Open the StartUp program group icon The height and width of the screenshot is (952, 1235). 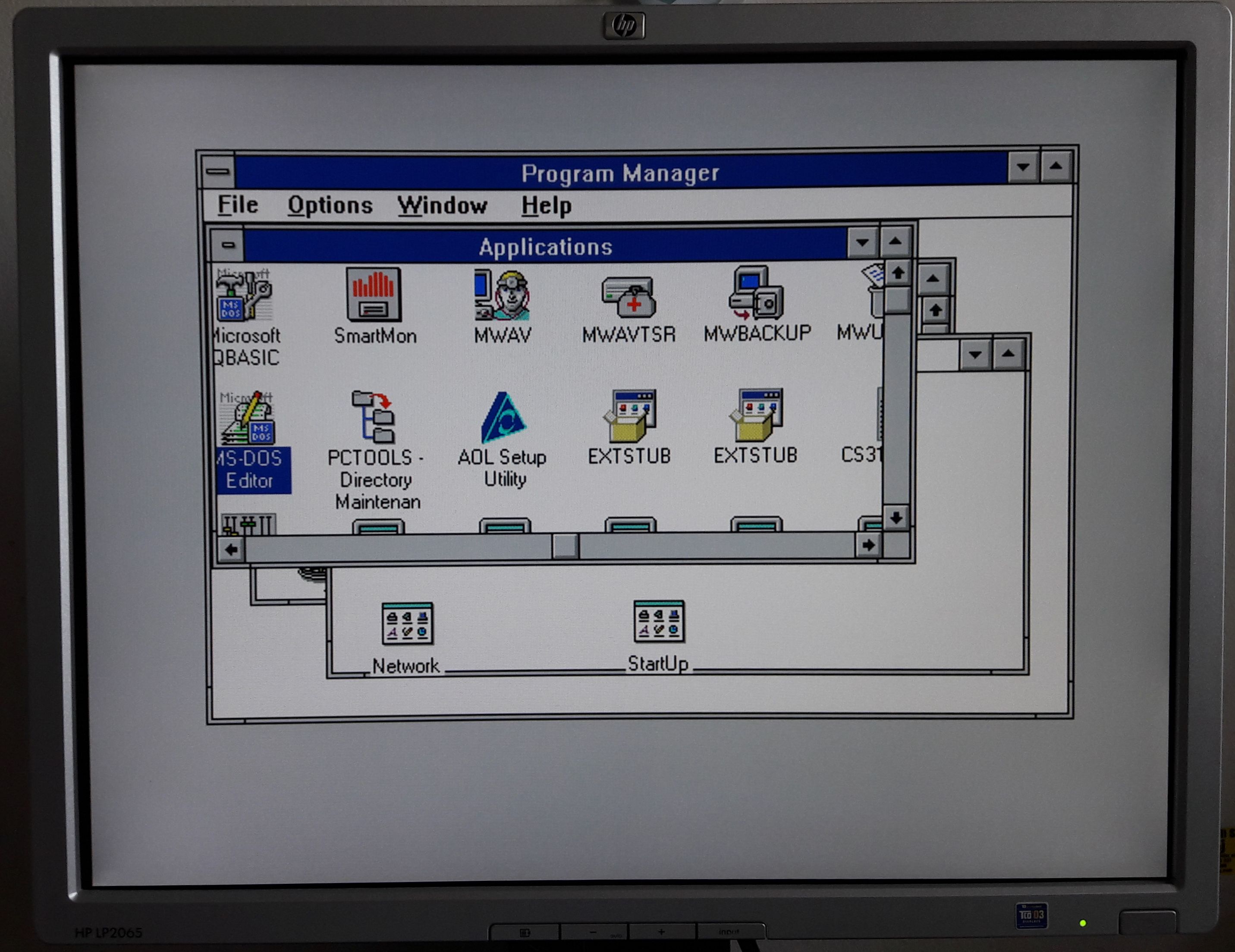(x=659, y=621)
